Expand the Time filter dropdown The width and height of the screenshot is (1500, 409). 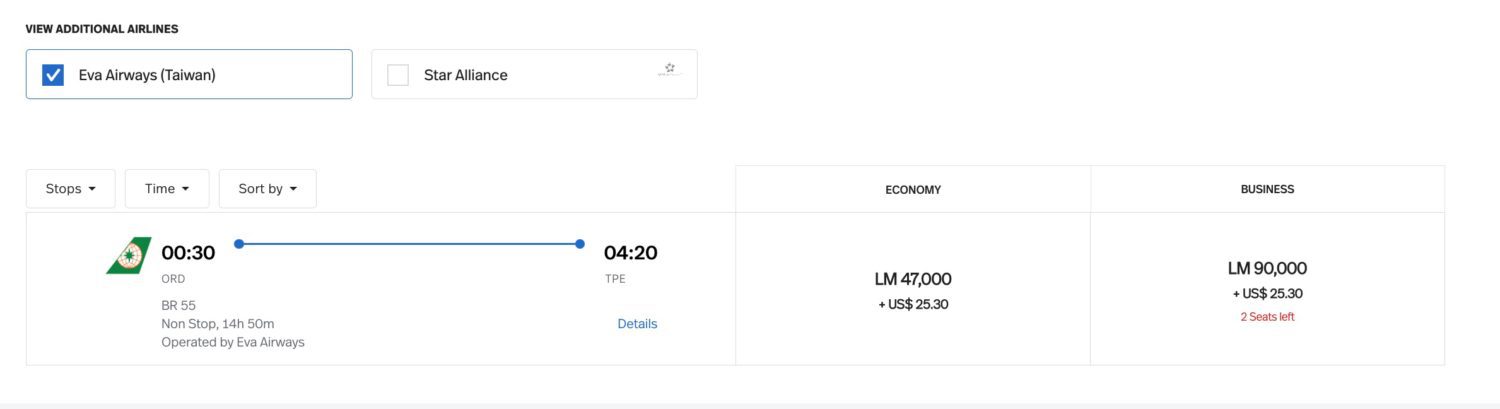(x=167, y=189)
